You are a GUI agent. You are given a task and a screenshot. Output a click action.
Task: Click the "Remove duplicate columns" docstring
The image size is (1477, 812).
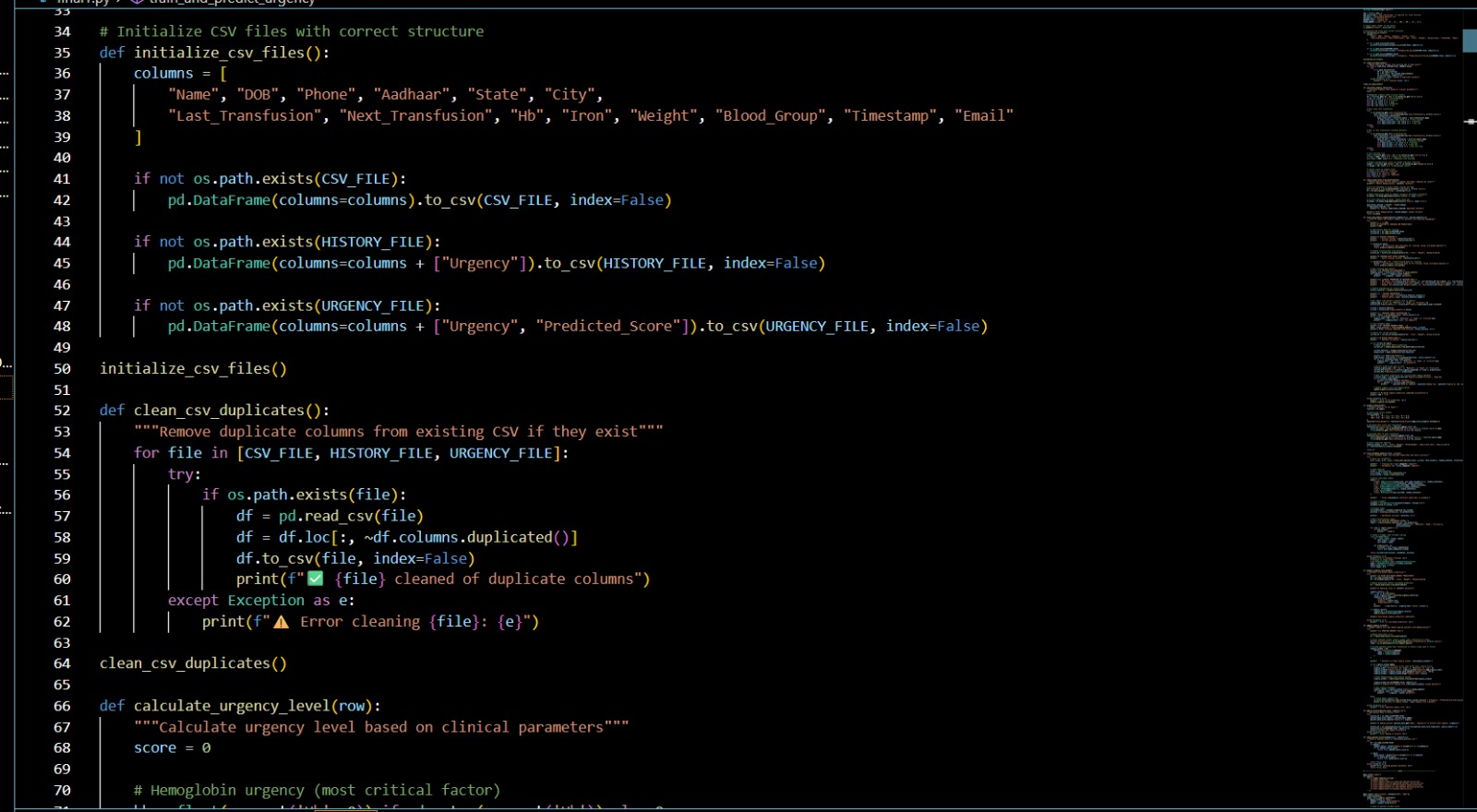point(399,432)
